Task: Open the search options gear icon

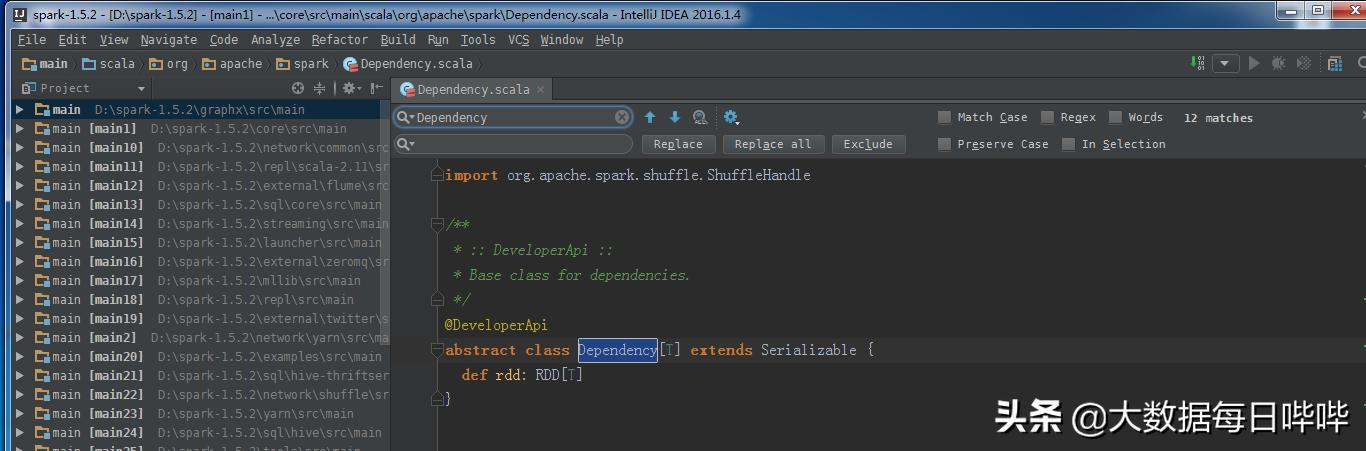Action: 731,117
